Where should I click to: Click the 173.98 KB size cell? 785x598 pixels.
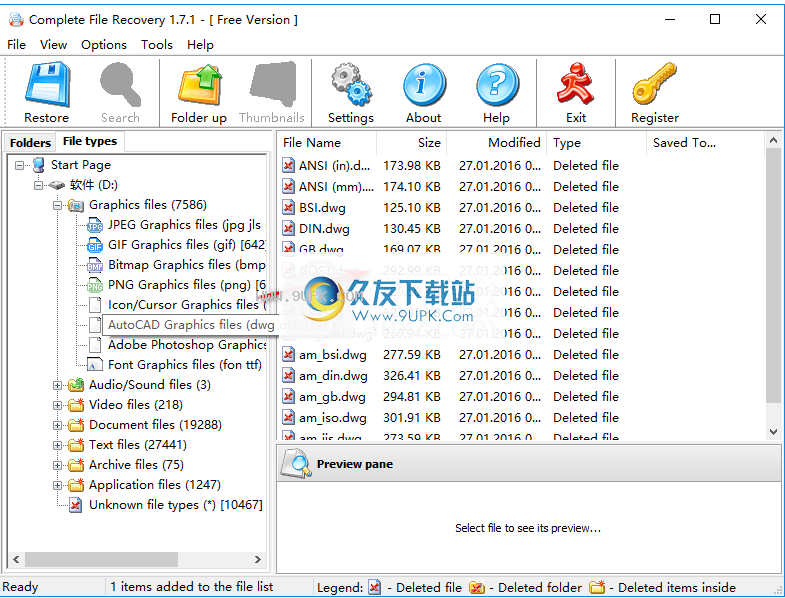tap(412, 165)
